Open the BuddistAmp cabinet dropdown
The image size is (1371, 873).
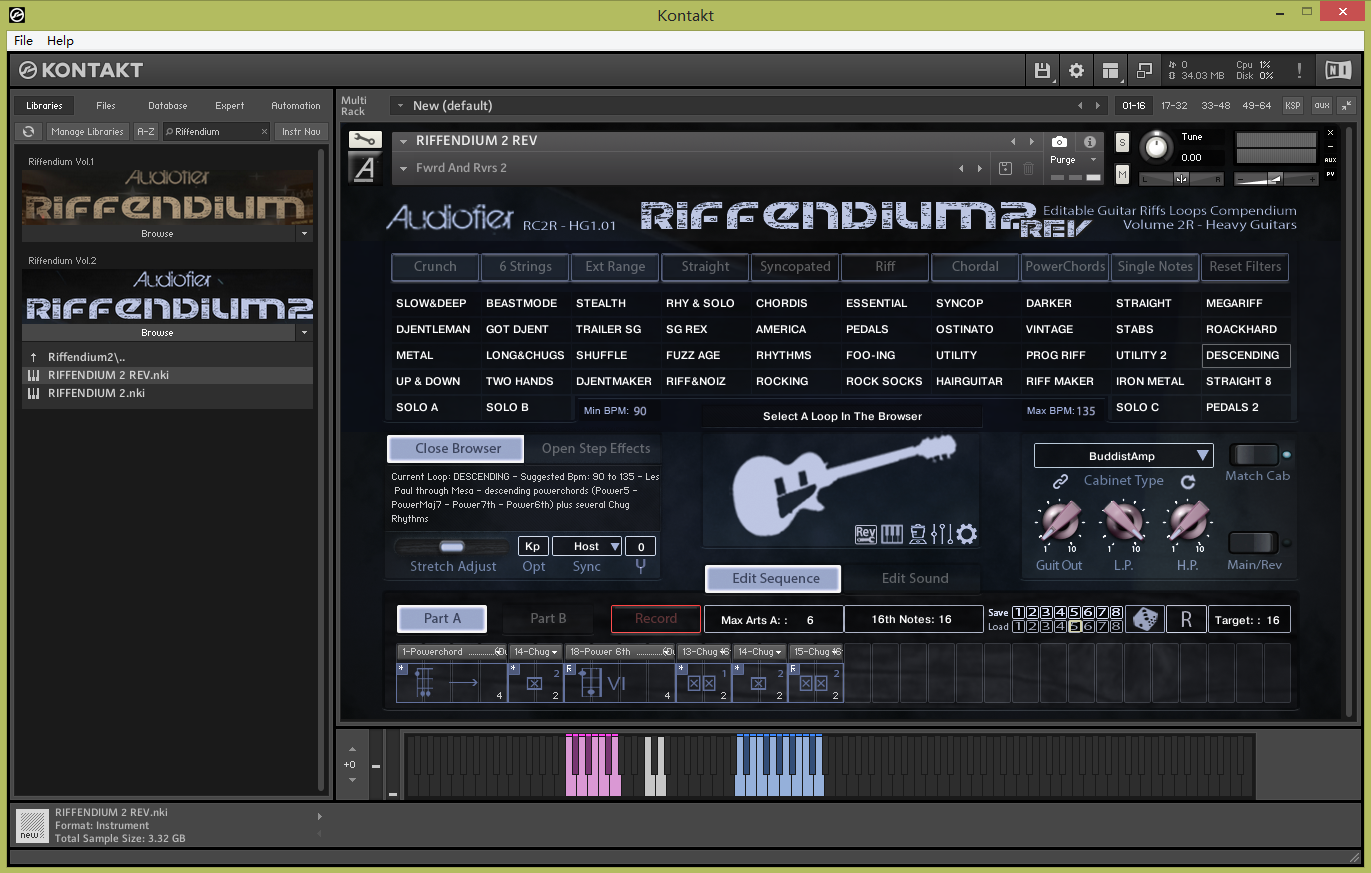[1124, 456]
